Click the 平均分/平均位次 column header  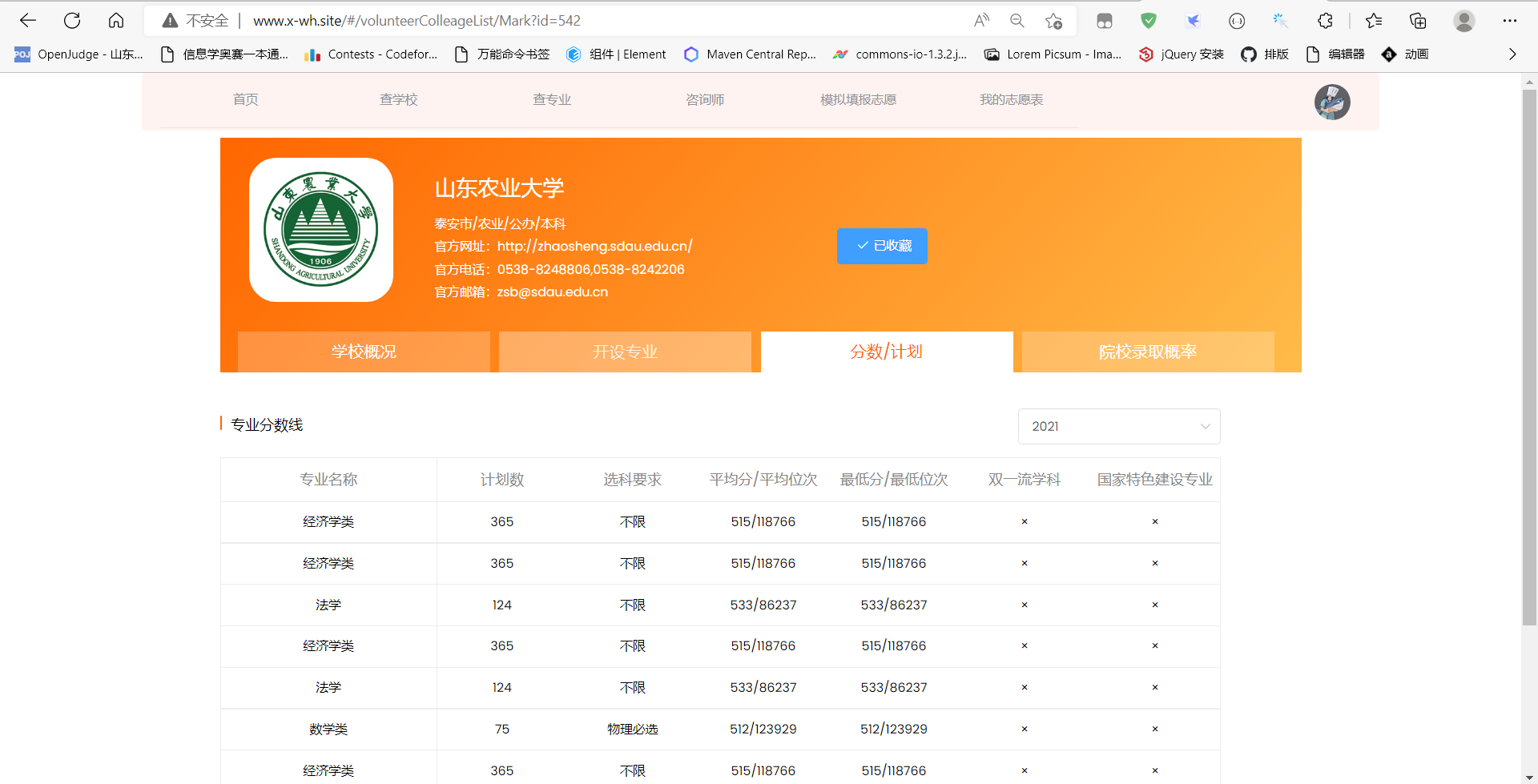pos(763,480)
